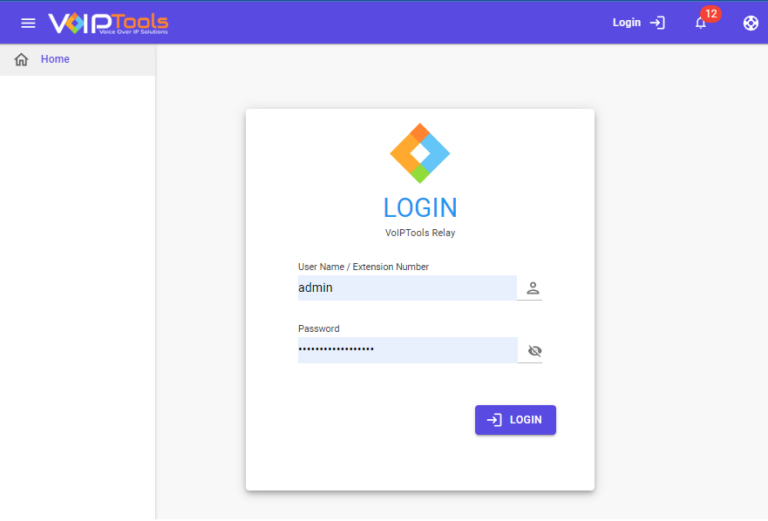Click the purple LOGIN button
The height and width of the screenshot is (521, 768).
point(515,420)
